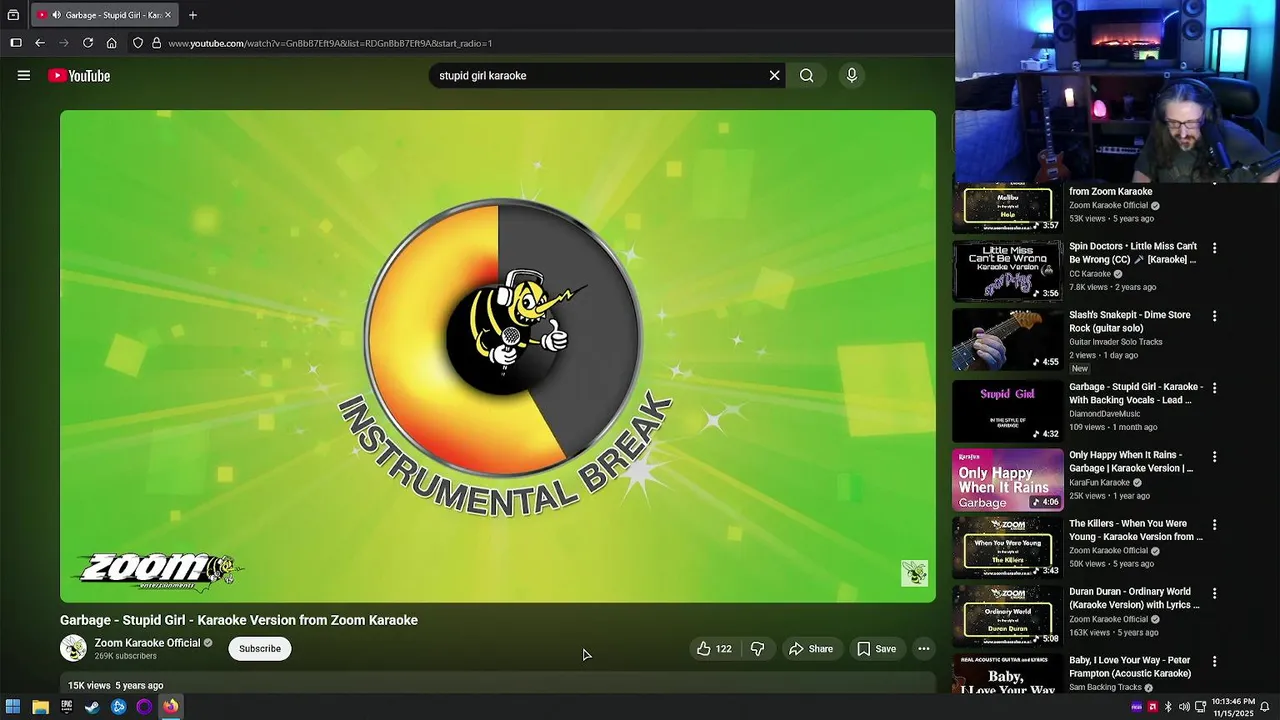1280x720 pixels.
Task: Subscribe to Zoom Karaoke Official
Action: click(260, 649)
